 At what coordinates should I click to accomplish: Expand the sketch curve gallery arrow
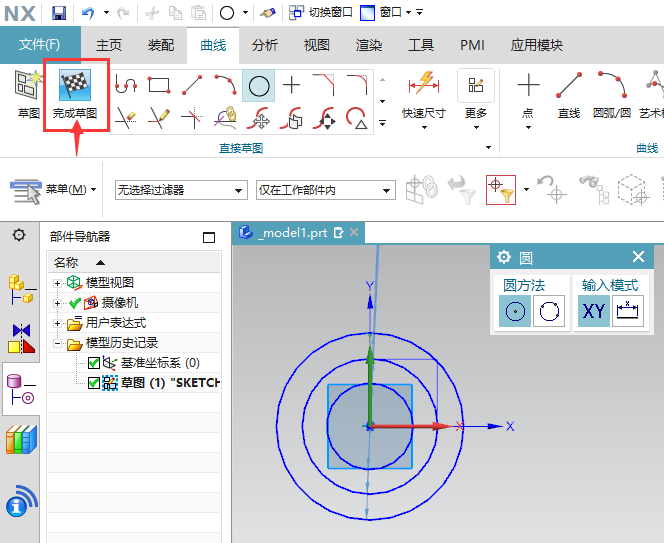(x=382, y=123)
